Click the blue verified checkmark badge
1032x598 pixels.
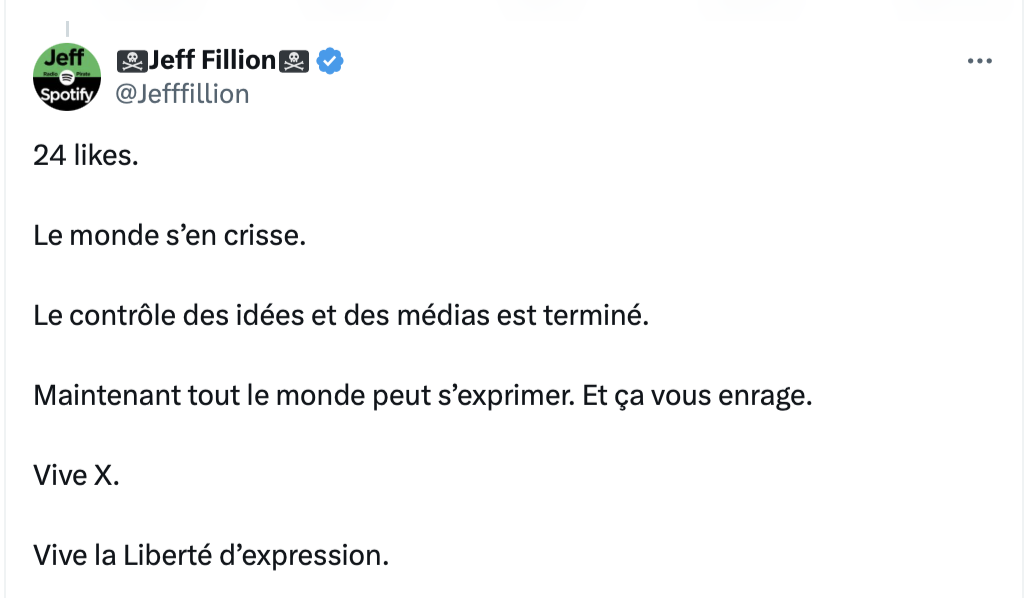pyautogui.click(x=330, y=61)
